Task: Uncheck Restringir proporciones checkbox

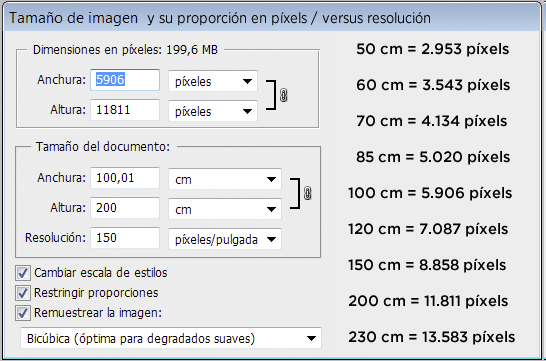Action: 23,293
